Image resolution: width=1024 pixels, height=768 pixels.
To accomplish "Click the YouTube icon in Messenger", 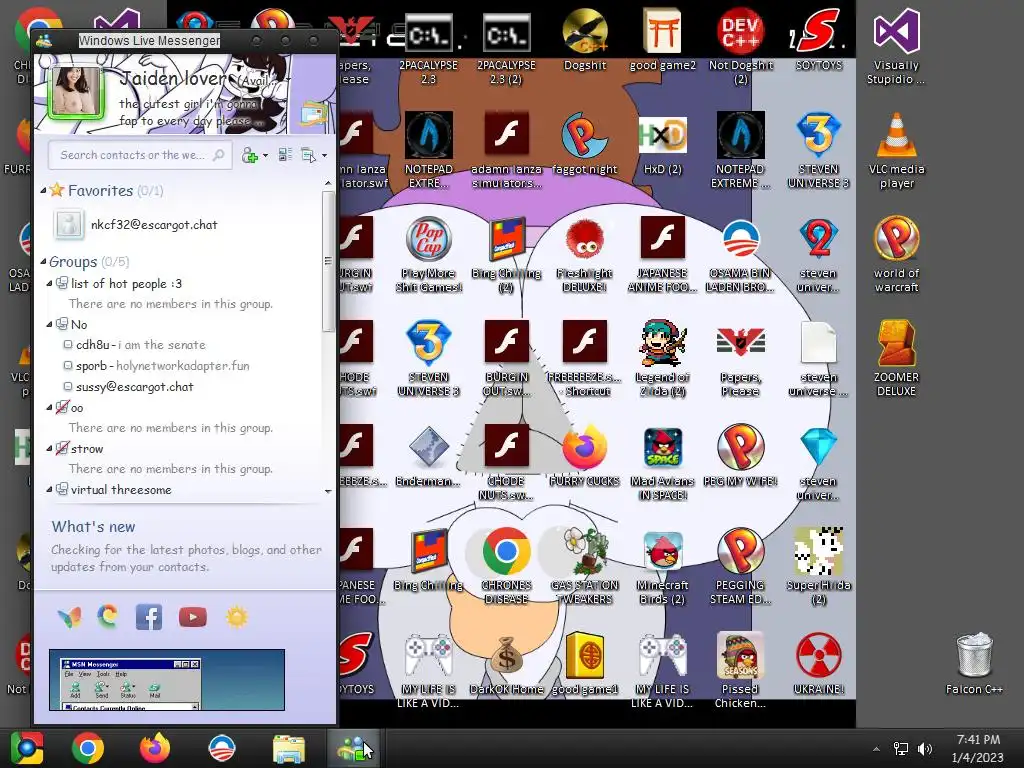I will [x=193, y=617].
